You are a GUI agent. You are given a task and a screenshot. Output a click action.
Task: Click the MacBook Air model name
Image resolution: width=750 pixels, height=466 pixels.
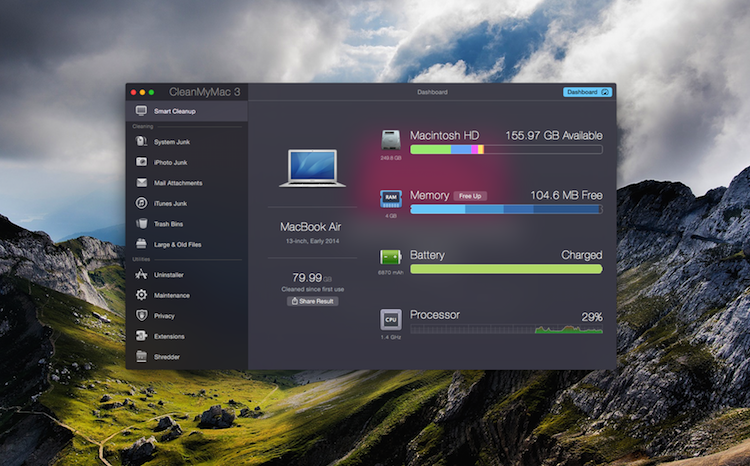click(x=310, y=227)
